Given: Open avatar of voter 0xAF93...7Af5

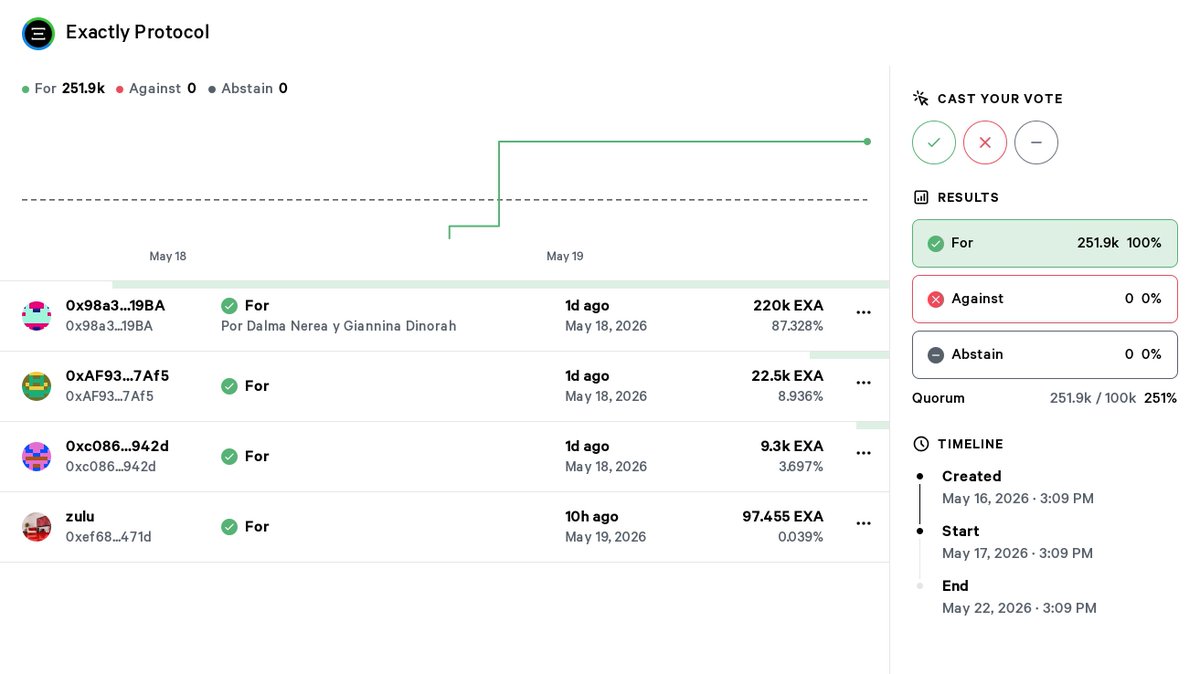Looking at the screenshot, I should click(x=37, y=386).
